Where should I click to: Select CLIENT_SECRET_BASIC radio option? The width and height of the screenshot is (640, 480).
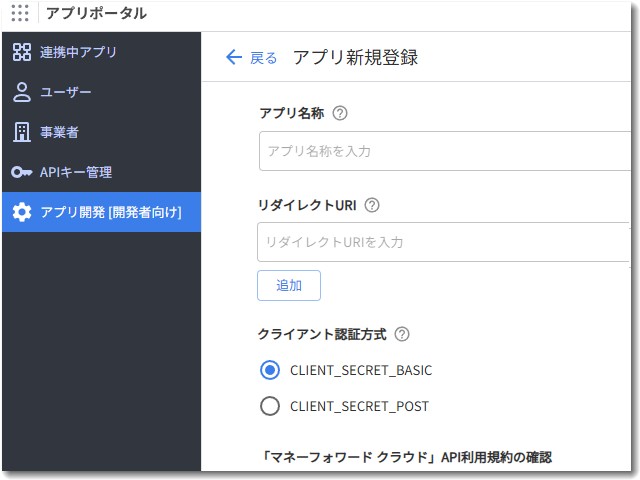[x=269, y=370]
